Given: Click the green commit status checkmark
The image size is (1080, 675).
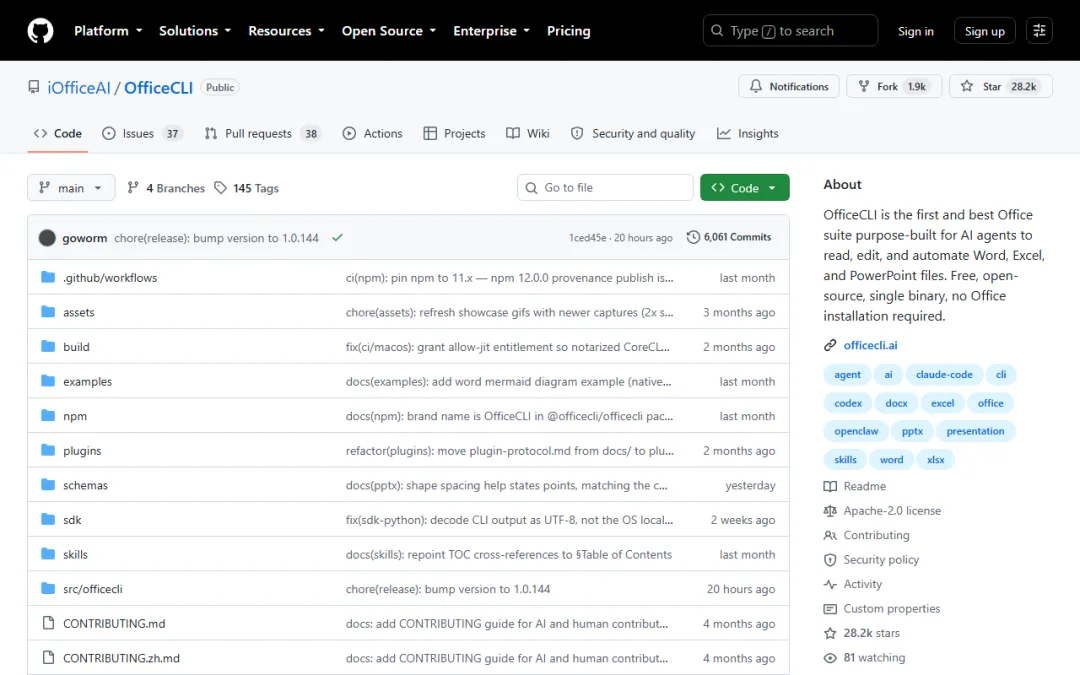Looking at the screenshot, I should tap(338, 238).
